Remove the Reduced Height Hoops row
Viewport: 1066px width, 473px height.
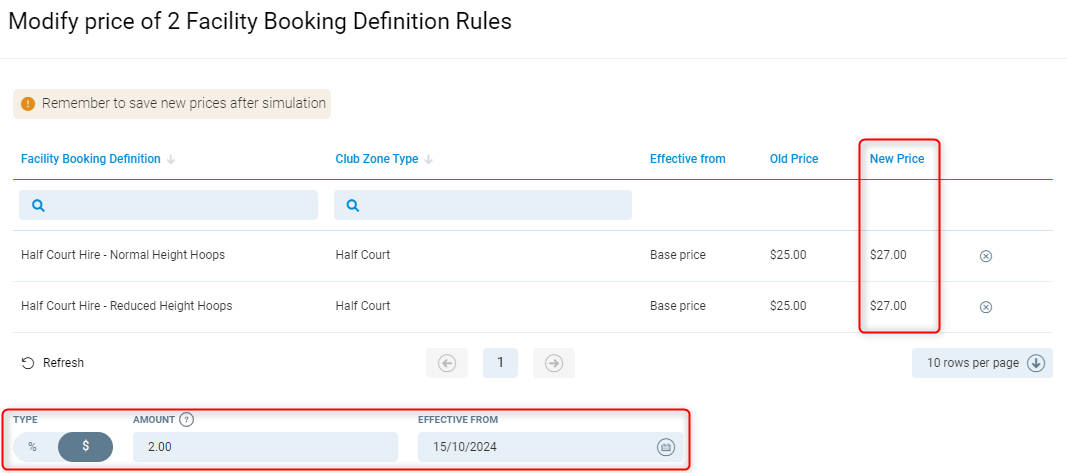point(985,307)
